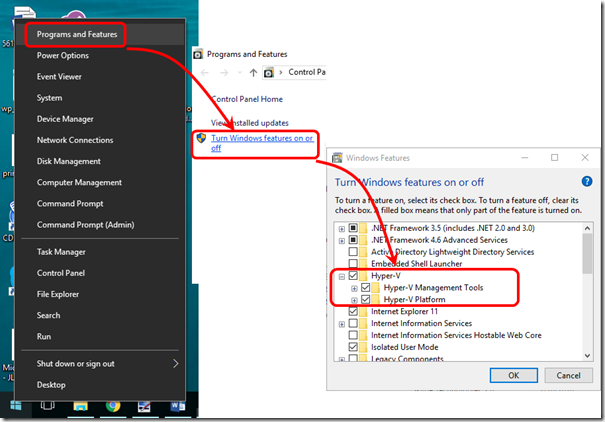This screenshot has height=422, width=605.
Task: Click Programs and Features window title icon
Action: [198, 54]
